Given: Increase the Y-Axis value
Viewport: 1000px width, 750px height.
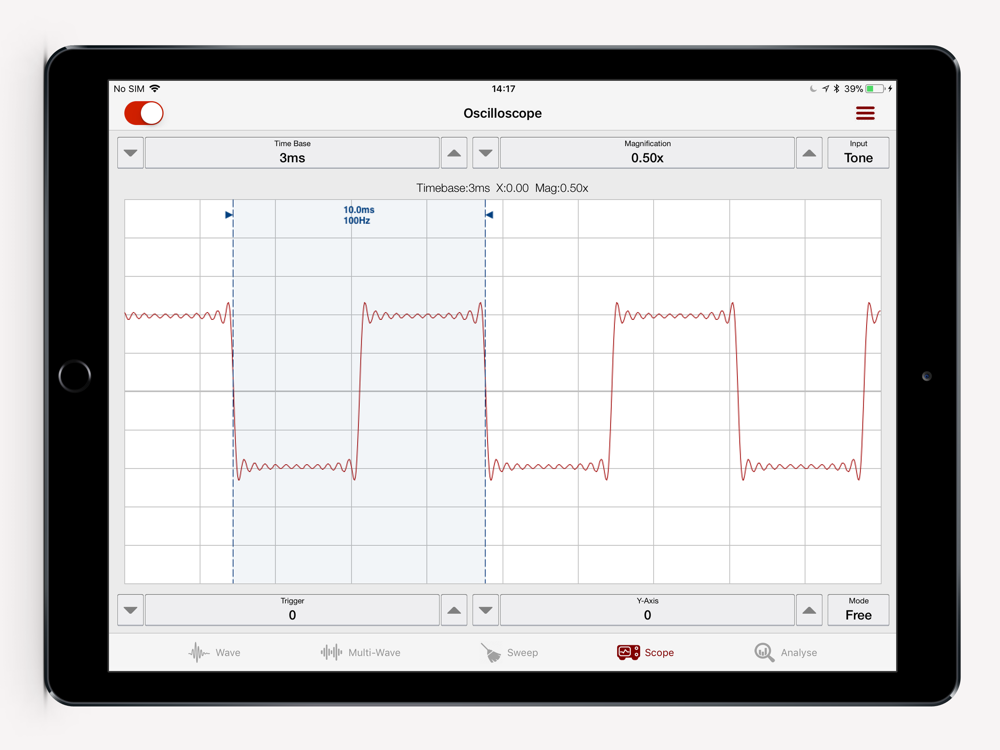Looking at the screenshot, I should click(809, 610).
